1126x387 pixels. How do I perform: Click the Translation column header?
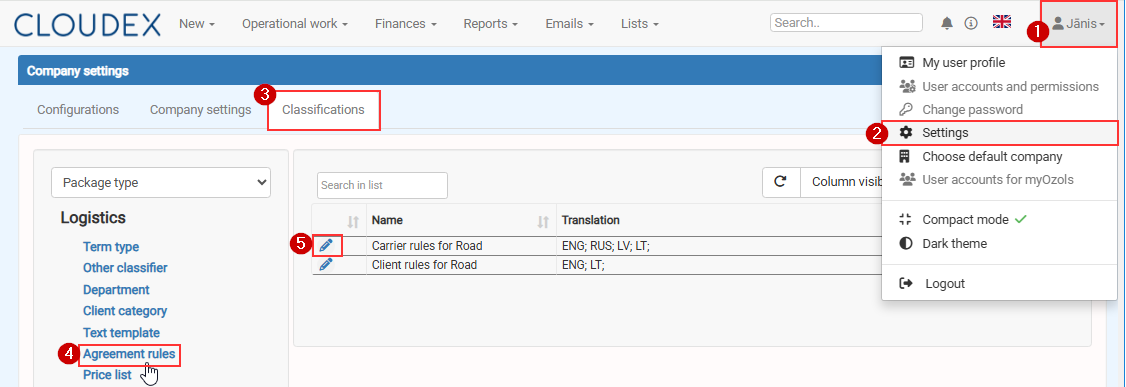590,220
